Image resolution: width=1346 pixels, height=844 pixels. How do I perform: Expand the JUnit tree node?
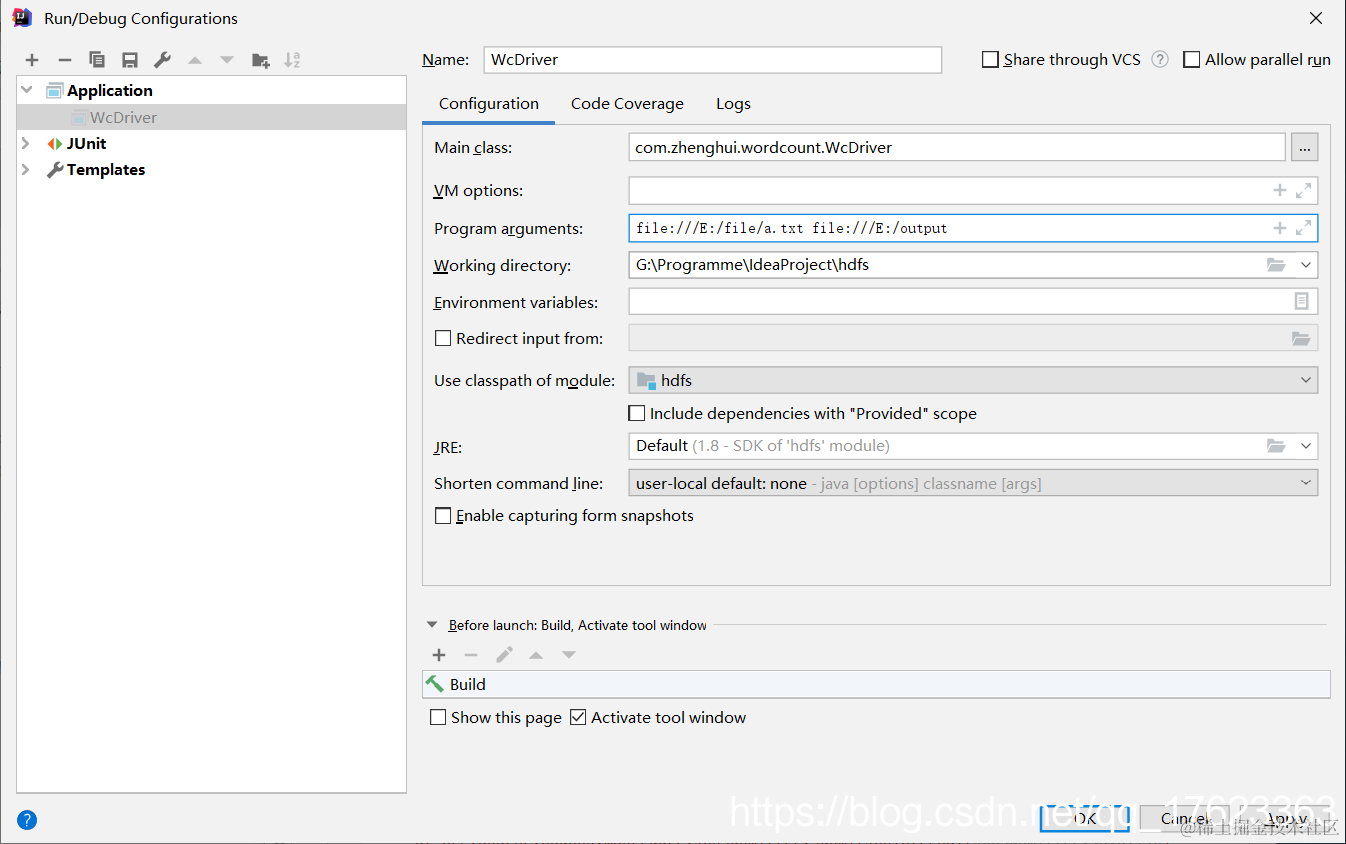pyautogui.click(x=27, y=143)
